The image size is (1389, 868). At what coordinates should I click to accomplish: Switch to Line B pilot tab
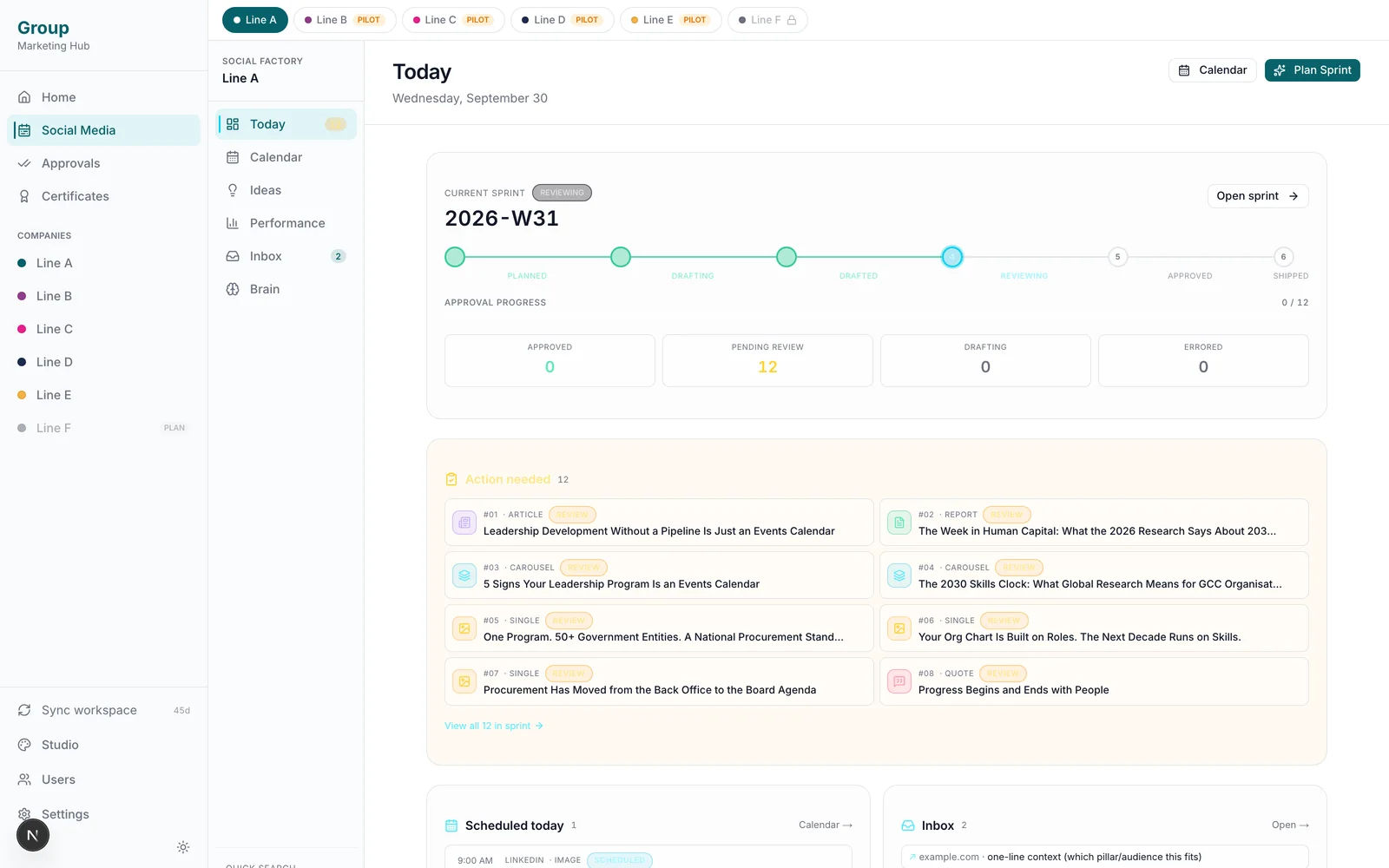click(345, 20)
